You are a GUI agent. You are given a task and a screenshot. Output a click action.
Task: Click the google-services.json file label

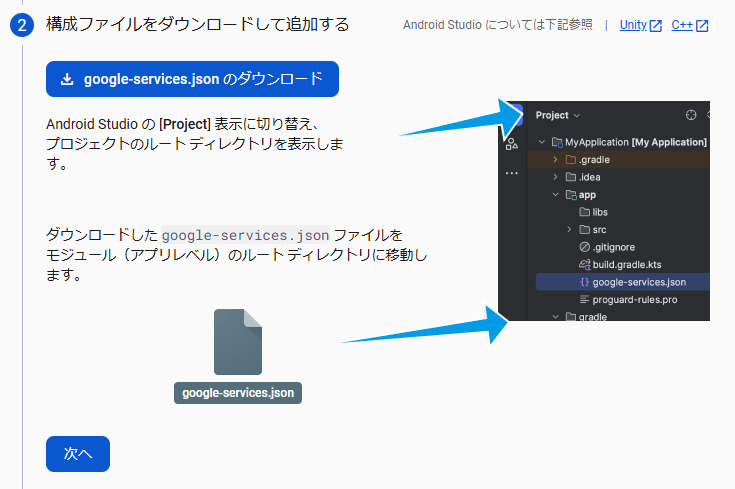click(238, 393)
